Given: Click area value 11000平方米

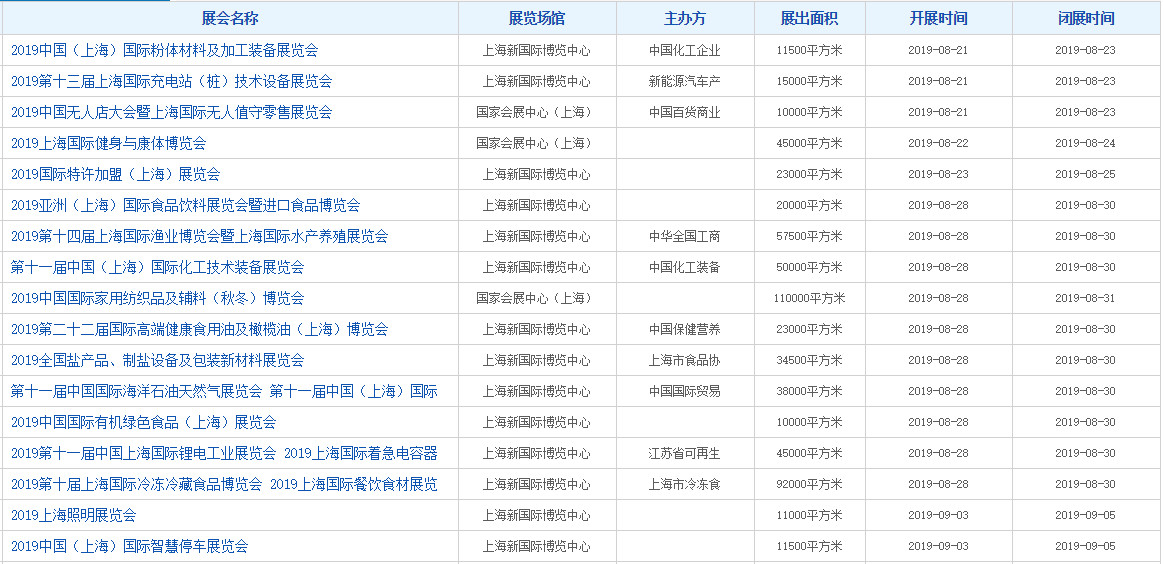Looking at the screenshot, I should pos(809,515).
